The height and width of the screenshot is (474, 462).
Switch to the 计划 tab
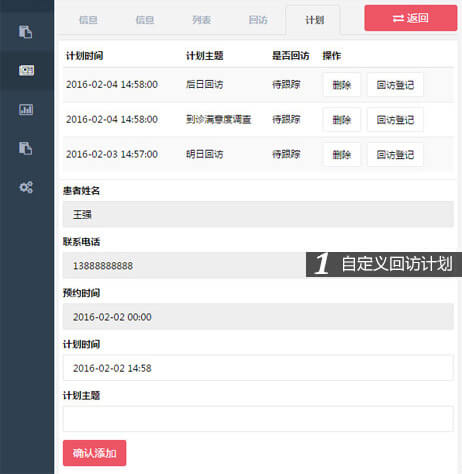[x=314, y=20]
